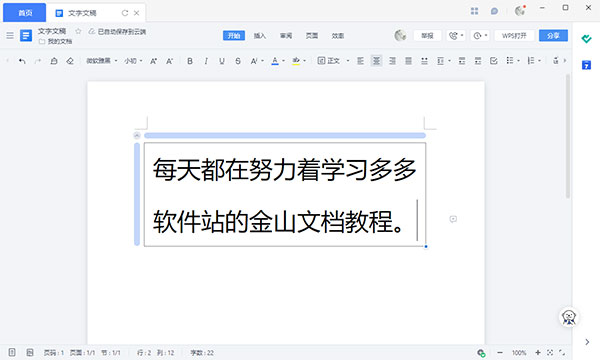This screenshot has width=600, height=360.
Task: Click the blue 分享 share button
Action: tap(553, 36)
